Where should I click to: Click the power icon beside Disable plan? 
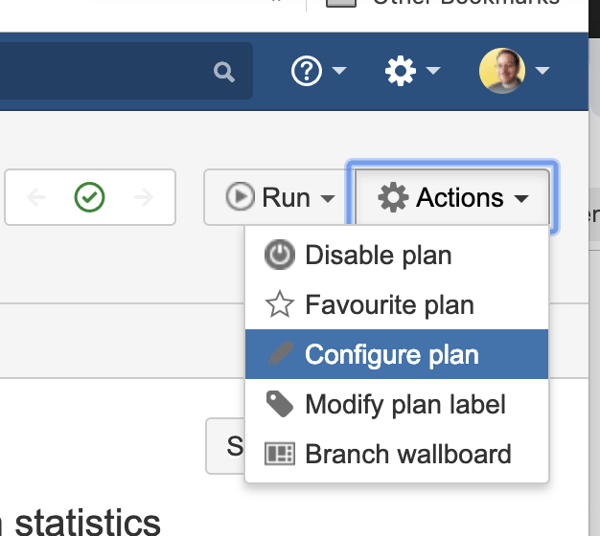click(279, 255)
